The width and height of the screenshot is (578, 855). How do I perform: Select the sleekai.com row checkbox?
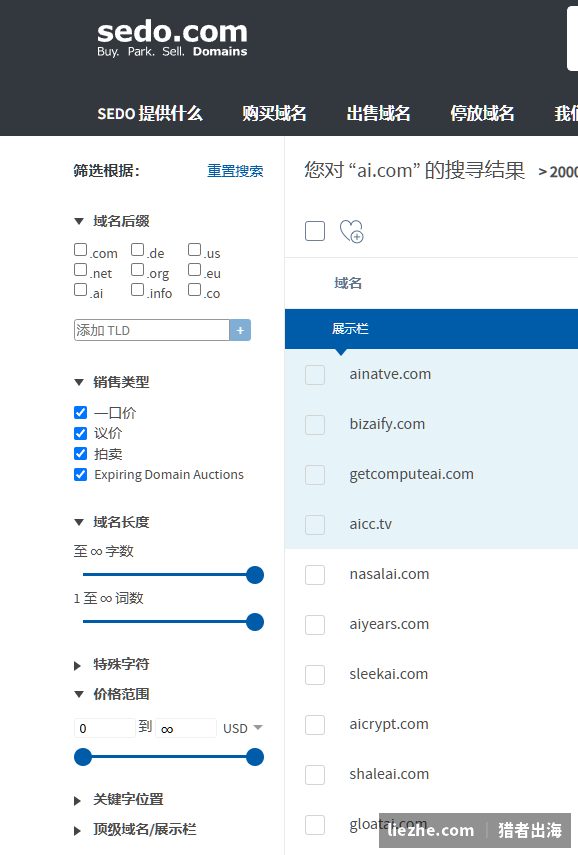(315, 675)
